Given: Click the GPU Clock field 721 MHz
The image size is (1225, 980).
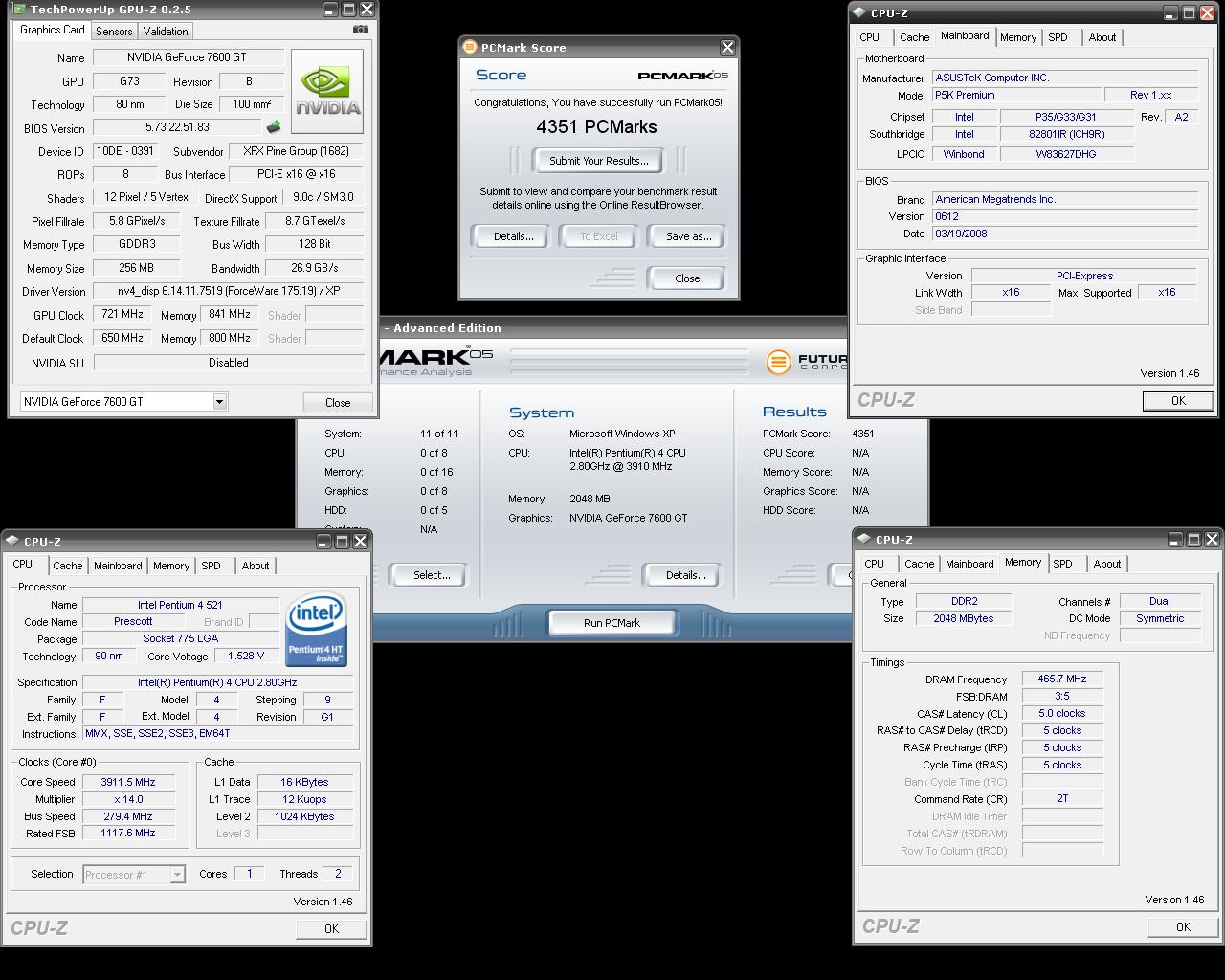Looking at the screenshot, I should pyautogui.click(x=122, y=315).
